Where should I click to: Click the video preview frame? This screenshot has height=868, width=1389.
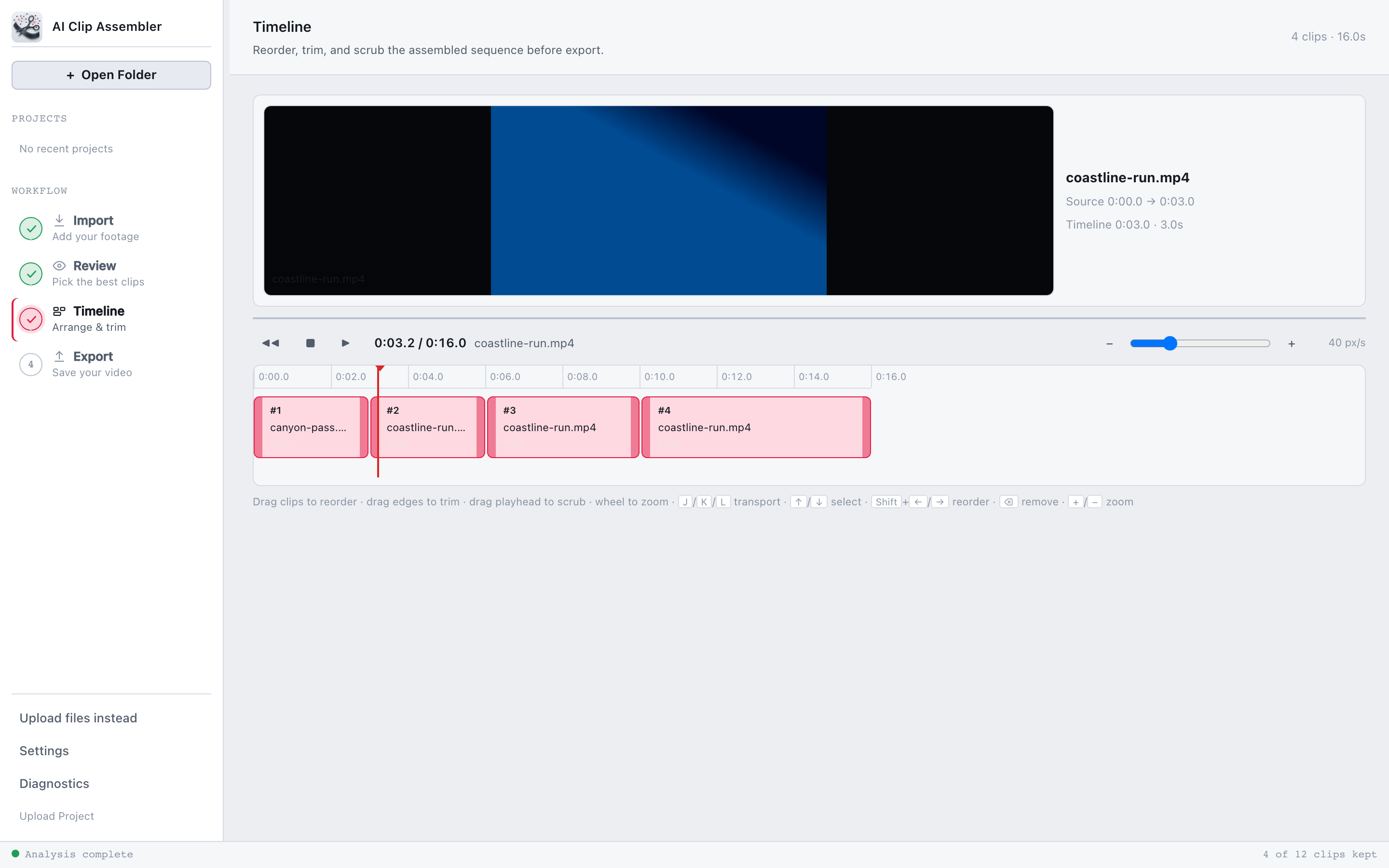coord(658,200)
